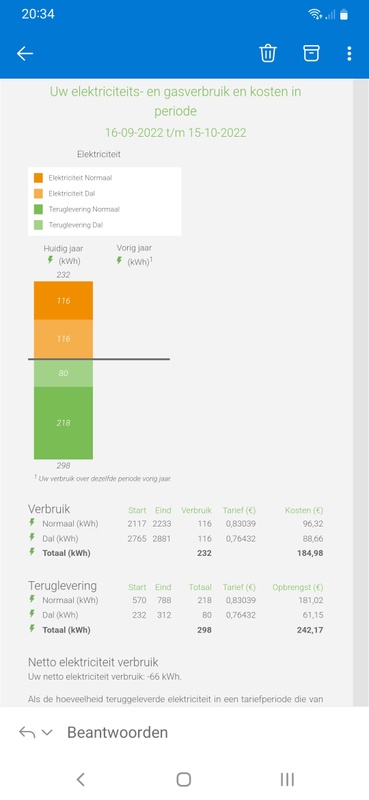Archive the email using the box icon

[x=311, y=53]
